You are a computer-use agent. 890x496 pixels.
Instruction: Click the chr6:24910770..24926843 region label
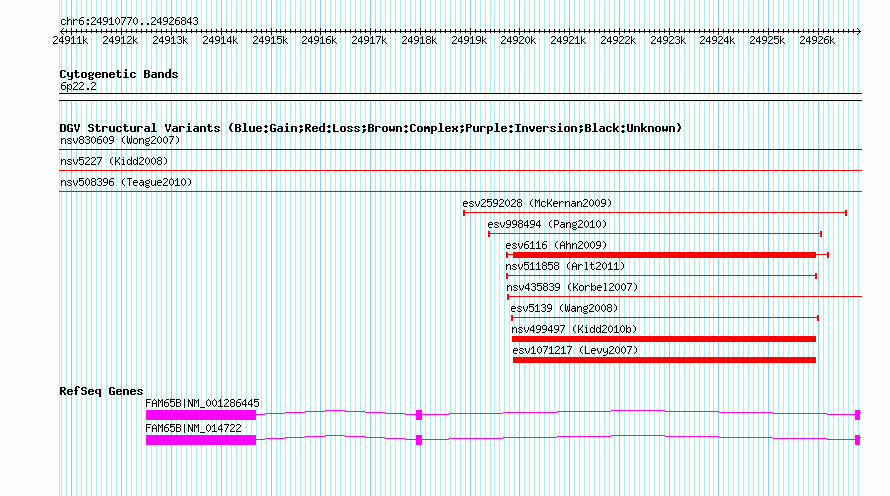(129, 22)
